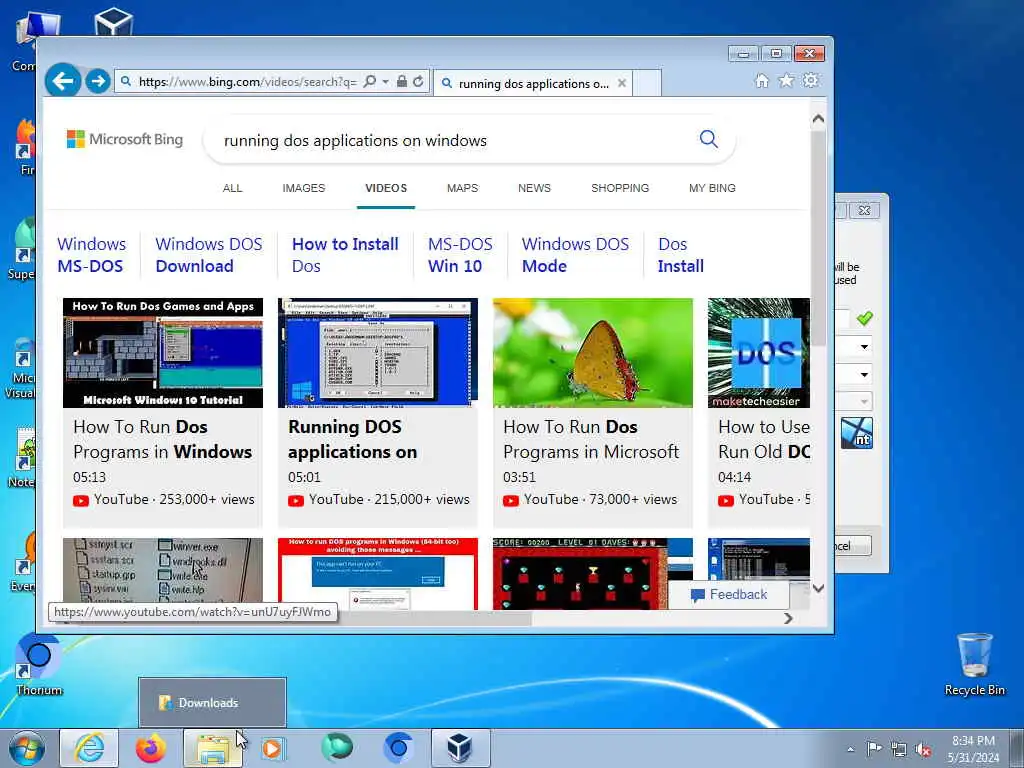Open Windows Explorer folder taskbar icon
The height and width of the screenshot is (768, 1024).
[213, 748]
